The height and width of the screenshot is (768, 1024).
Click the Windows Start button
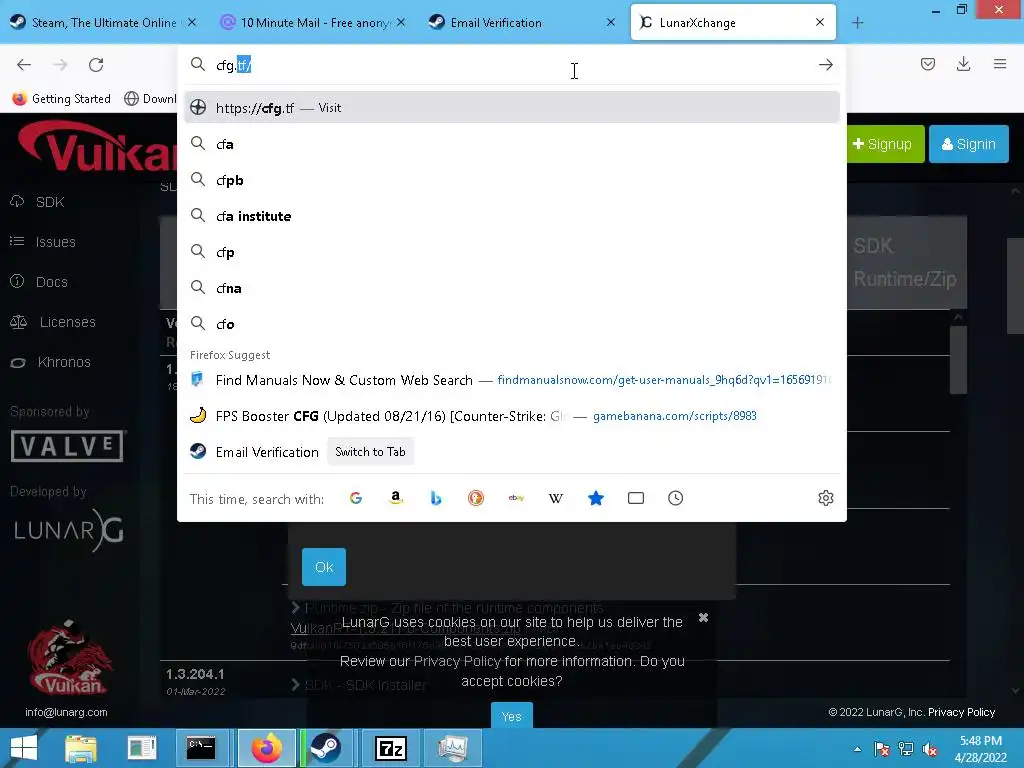[24, 748]
